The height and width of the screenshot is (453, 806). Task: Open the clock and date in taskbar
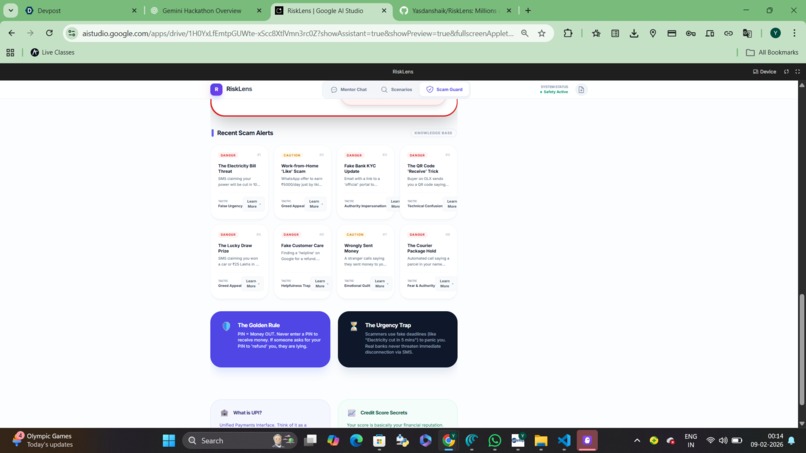[766, 440]
